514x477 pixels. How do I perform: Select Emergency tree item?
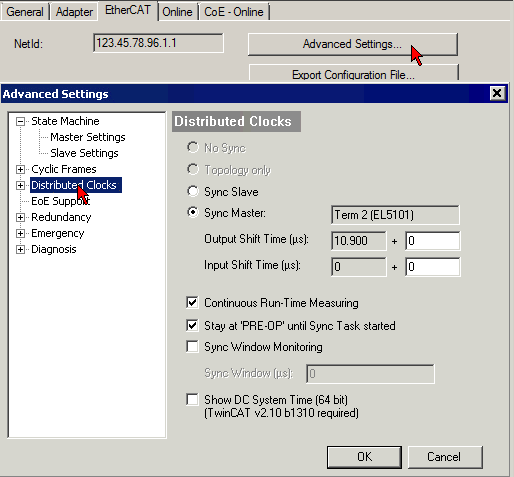(58, 233)
